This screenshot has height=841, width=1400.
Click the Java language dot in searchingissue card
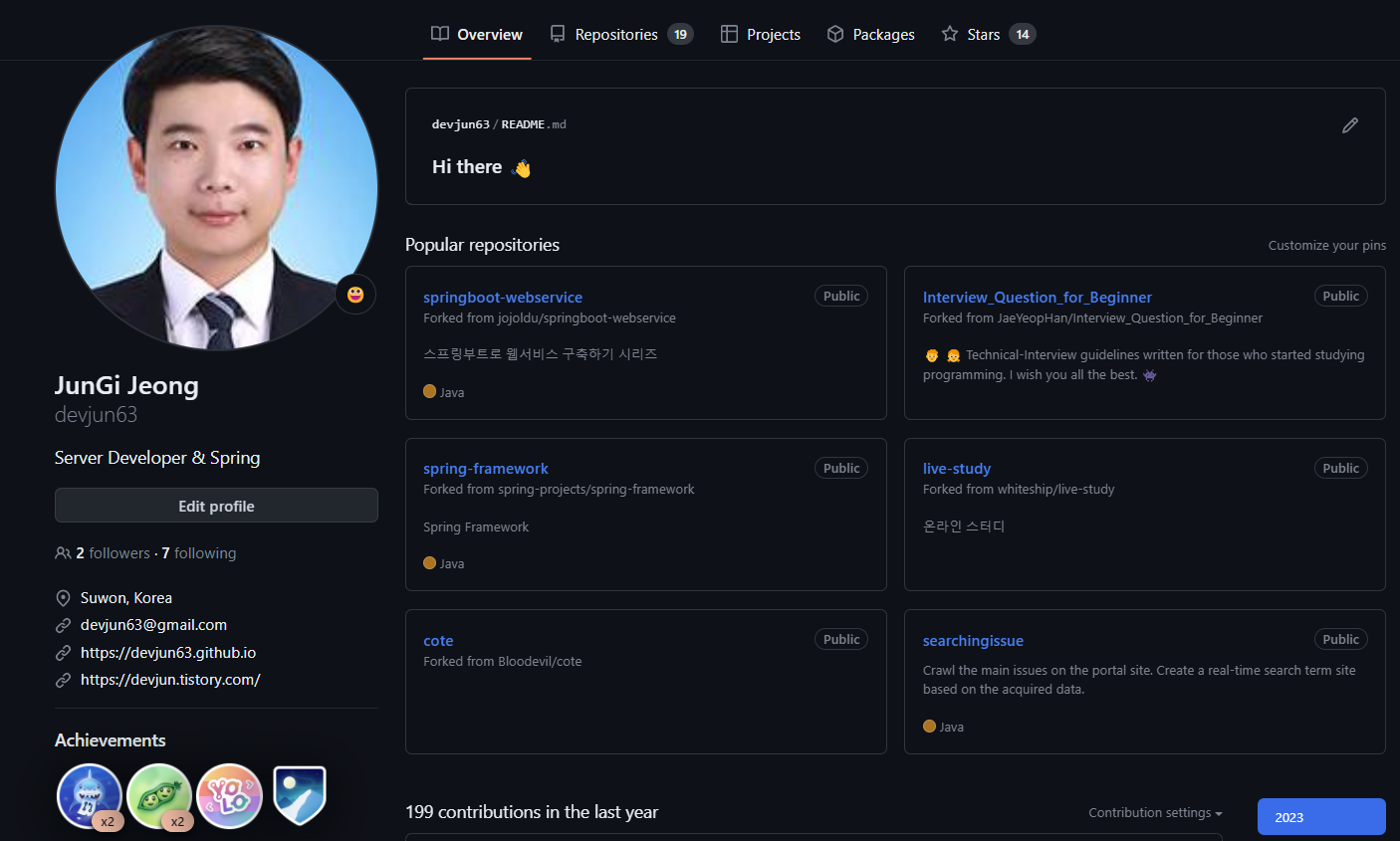point(929,726)
